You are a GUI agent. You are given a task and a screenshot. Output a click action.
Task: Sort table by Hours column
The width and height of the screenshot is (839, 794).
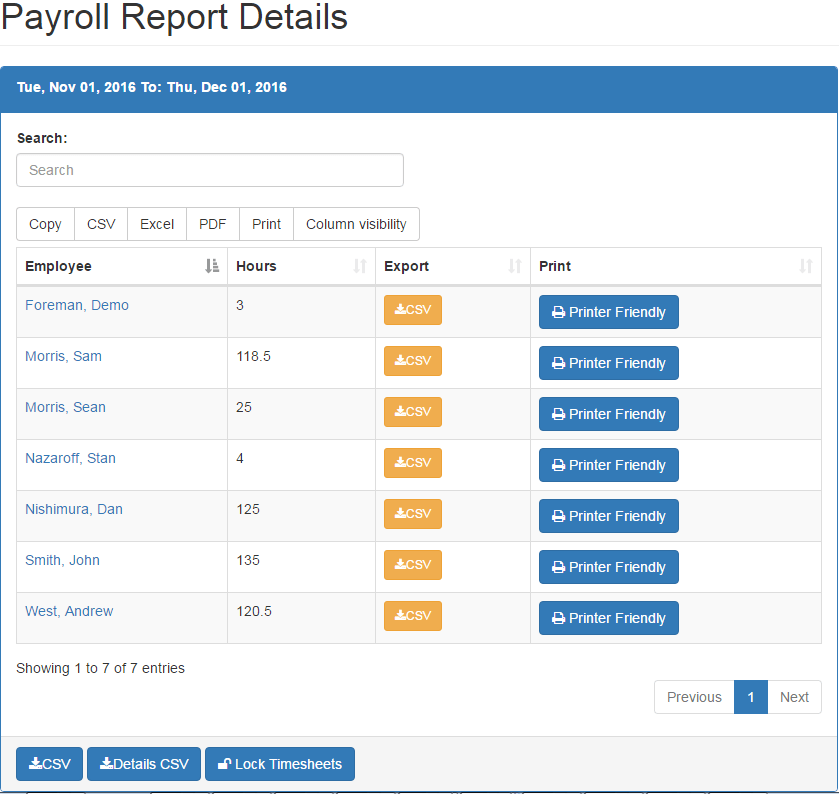point(301,266)
